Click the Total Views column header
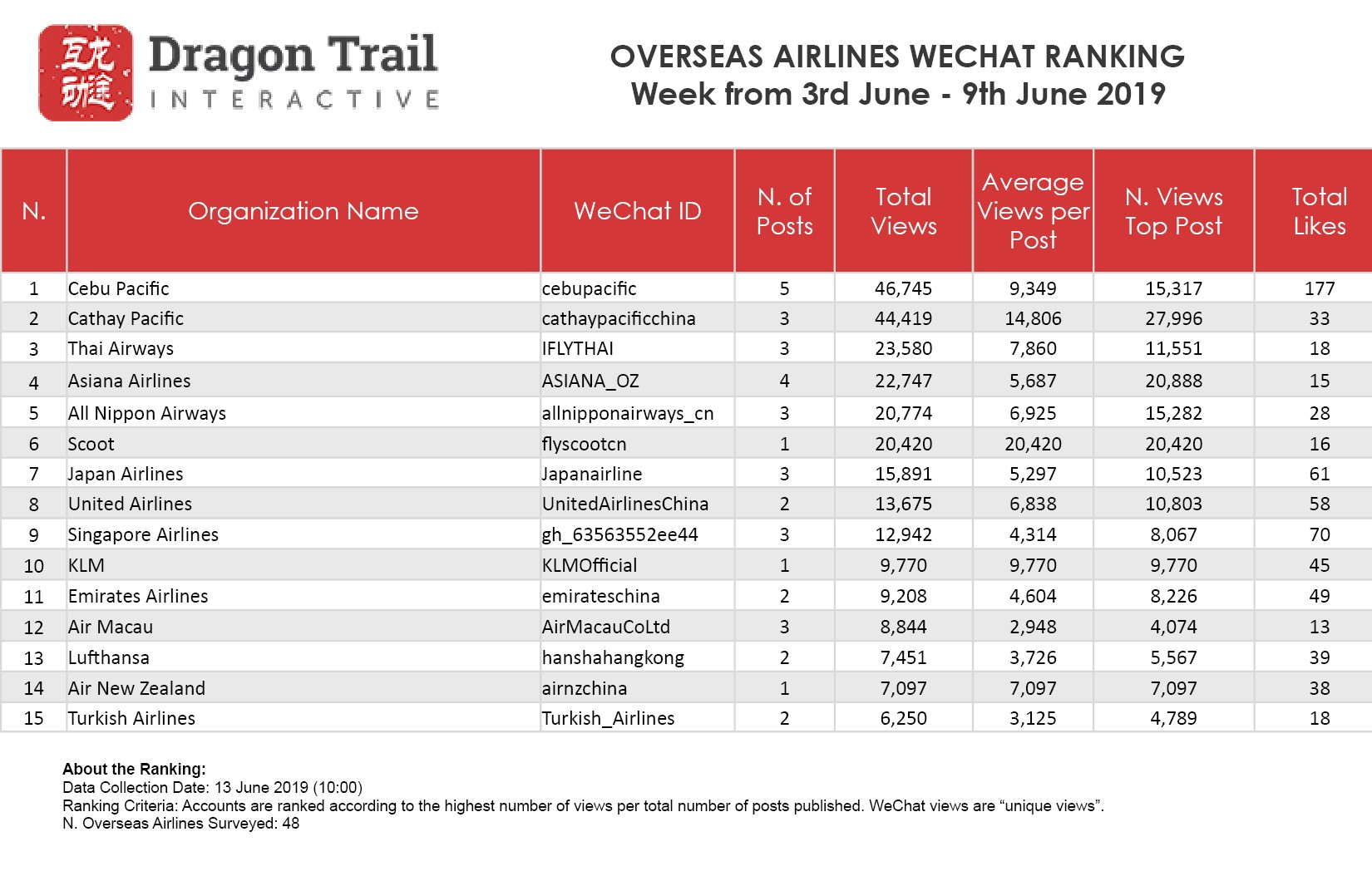 (904, 211)
